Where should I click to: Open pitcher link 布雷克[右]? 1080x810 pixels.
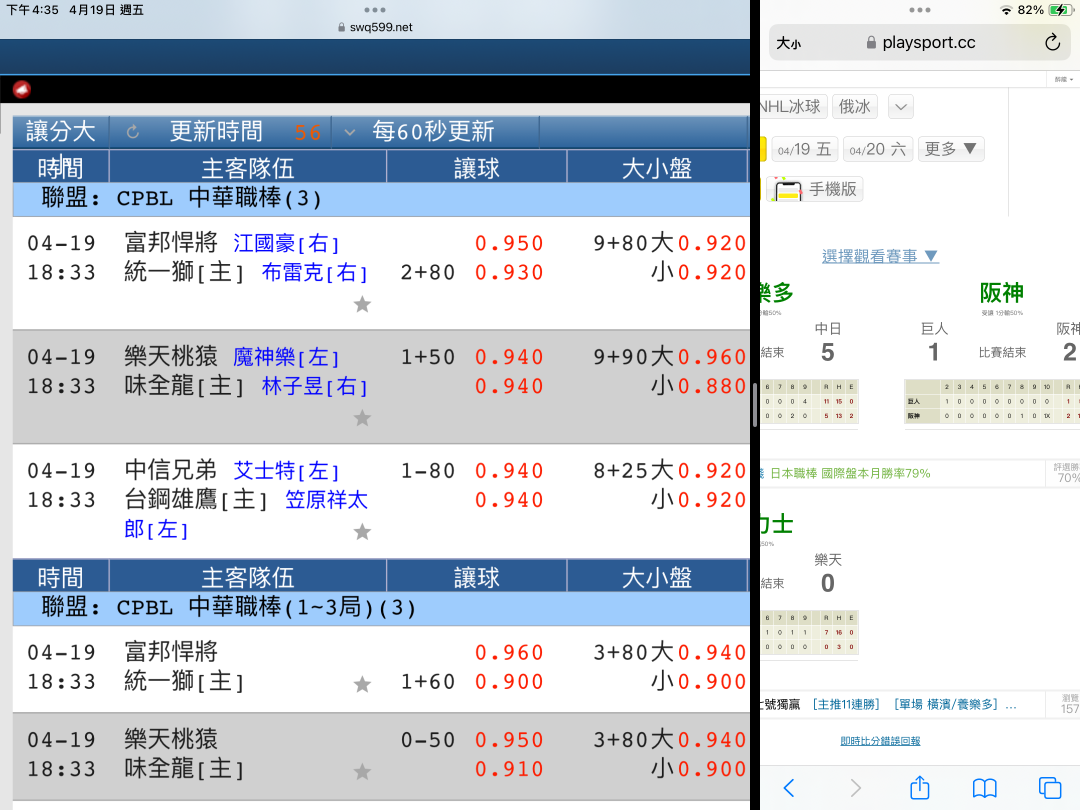pyautogui.click(x=314, y=273)
